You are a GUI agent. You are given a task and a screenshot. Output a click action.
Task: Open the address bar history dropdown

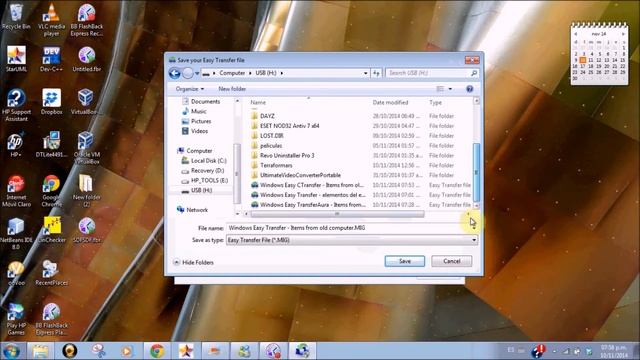[x=365, y=73]
